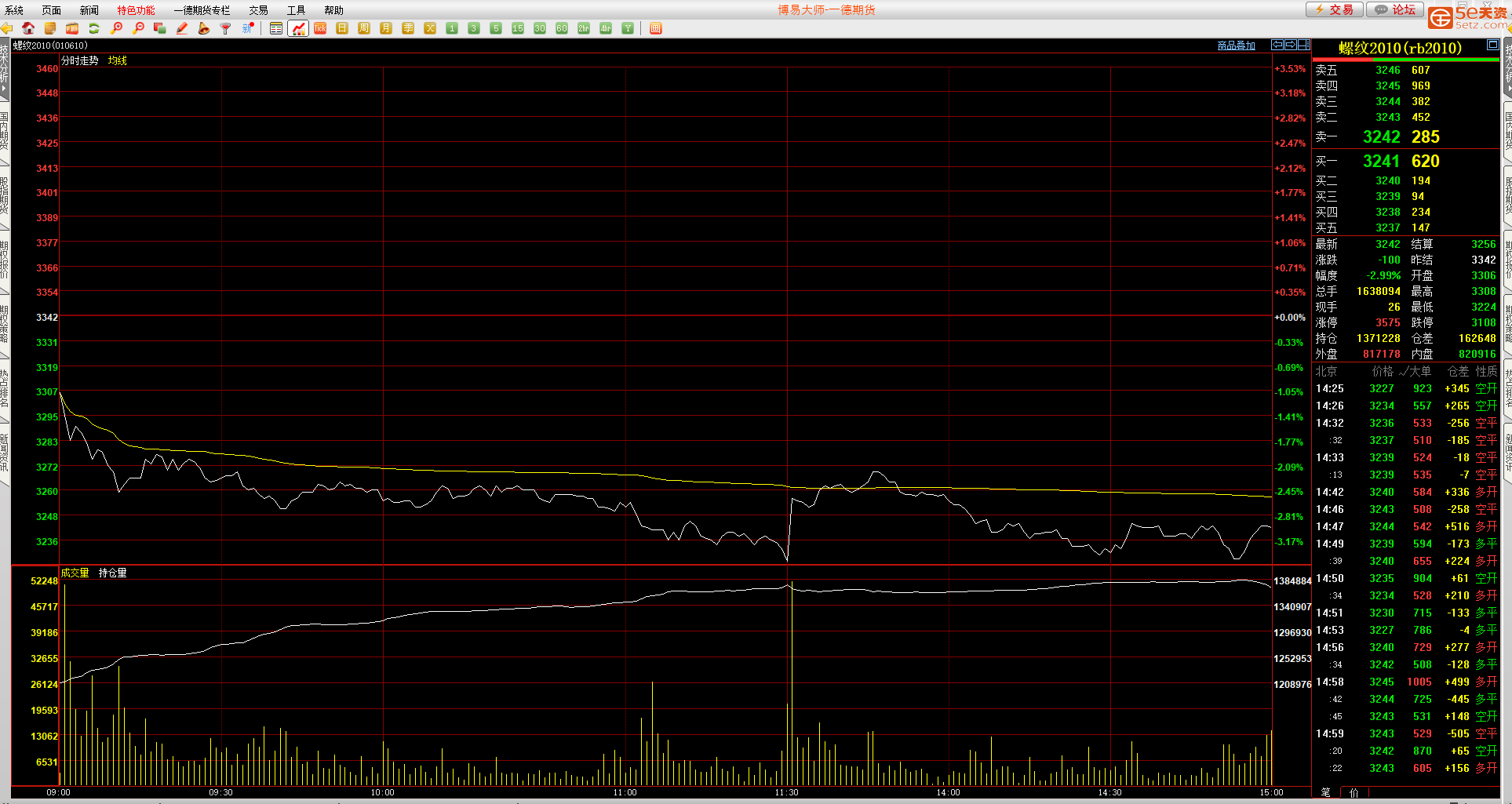1512x804 pixels.
Task: Open the 工具 menu
Action: click(296, 10)
